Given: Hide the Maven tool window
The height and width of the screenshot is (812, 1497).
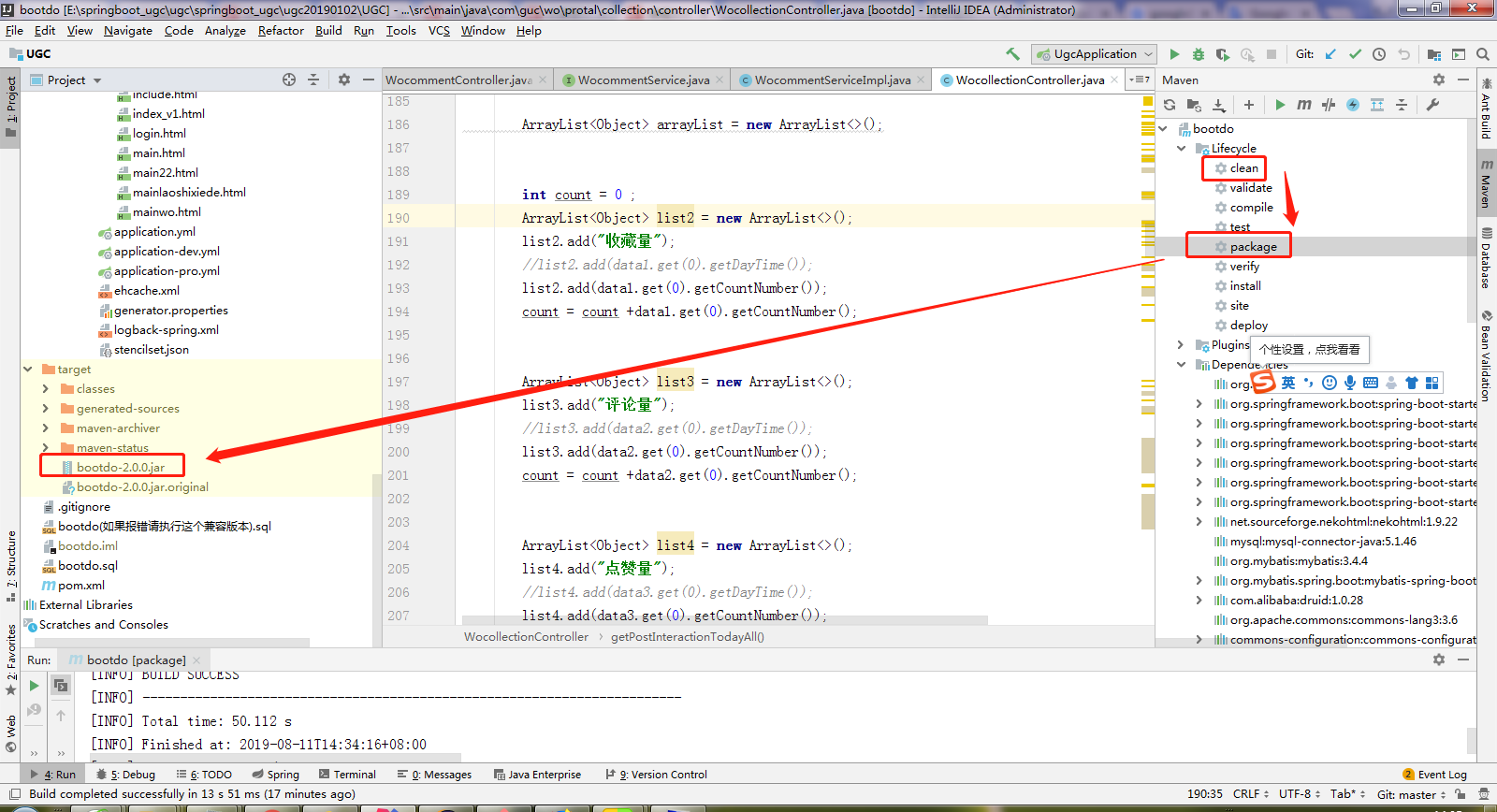Looking at the screenshot, I should (x=1462, y=80).
